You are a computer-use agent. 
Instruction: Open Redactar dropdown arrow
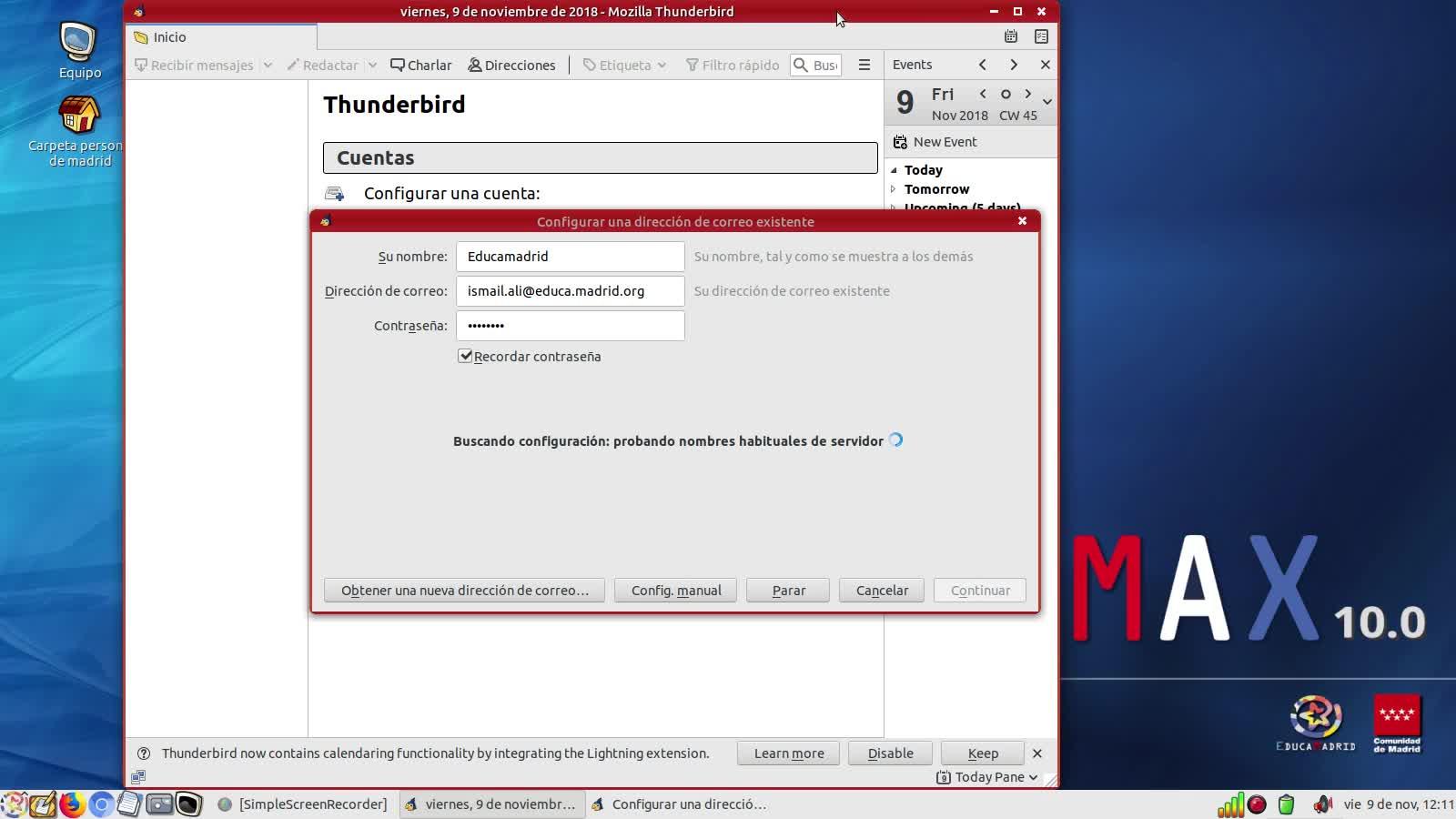tap(372, 66)
